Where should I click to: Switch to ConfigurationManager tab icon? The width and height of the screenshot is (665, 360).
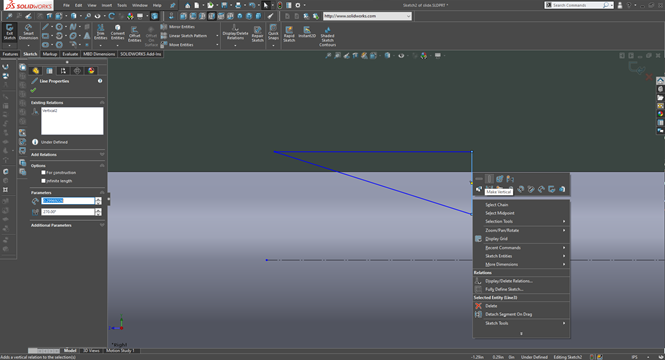point(63,71)
